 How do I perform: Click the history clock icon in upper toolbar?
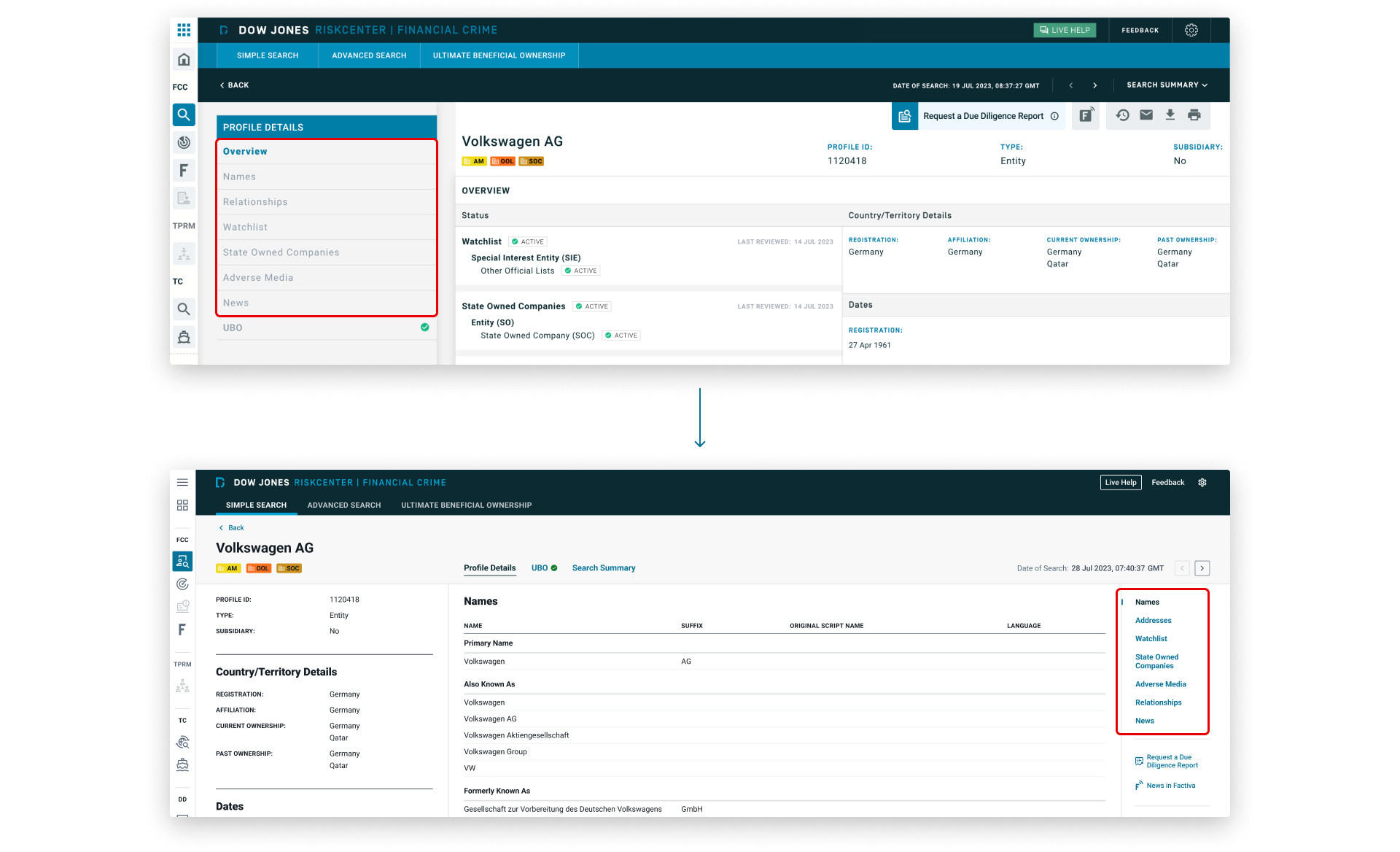coord(1123,115)
